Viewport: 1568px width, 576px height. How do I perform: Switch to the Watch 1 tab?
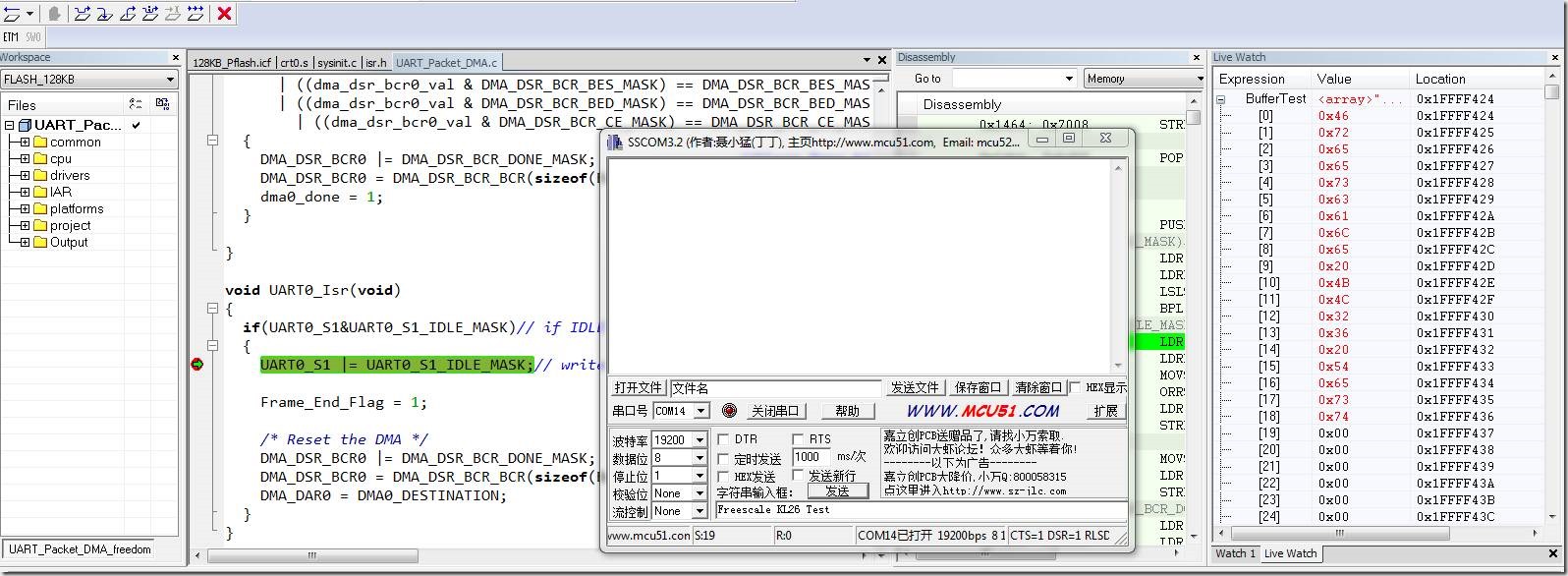tap(1235, 553)
